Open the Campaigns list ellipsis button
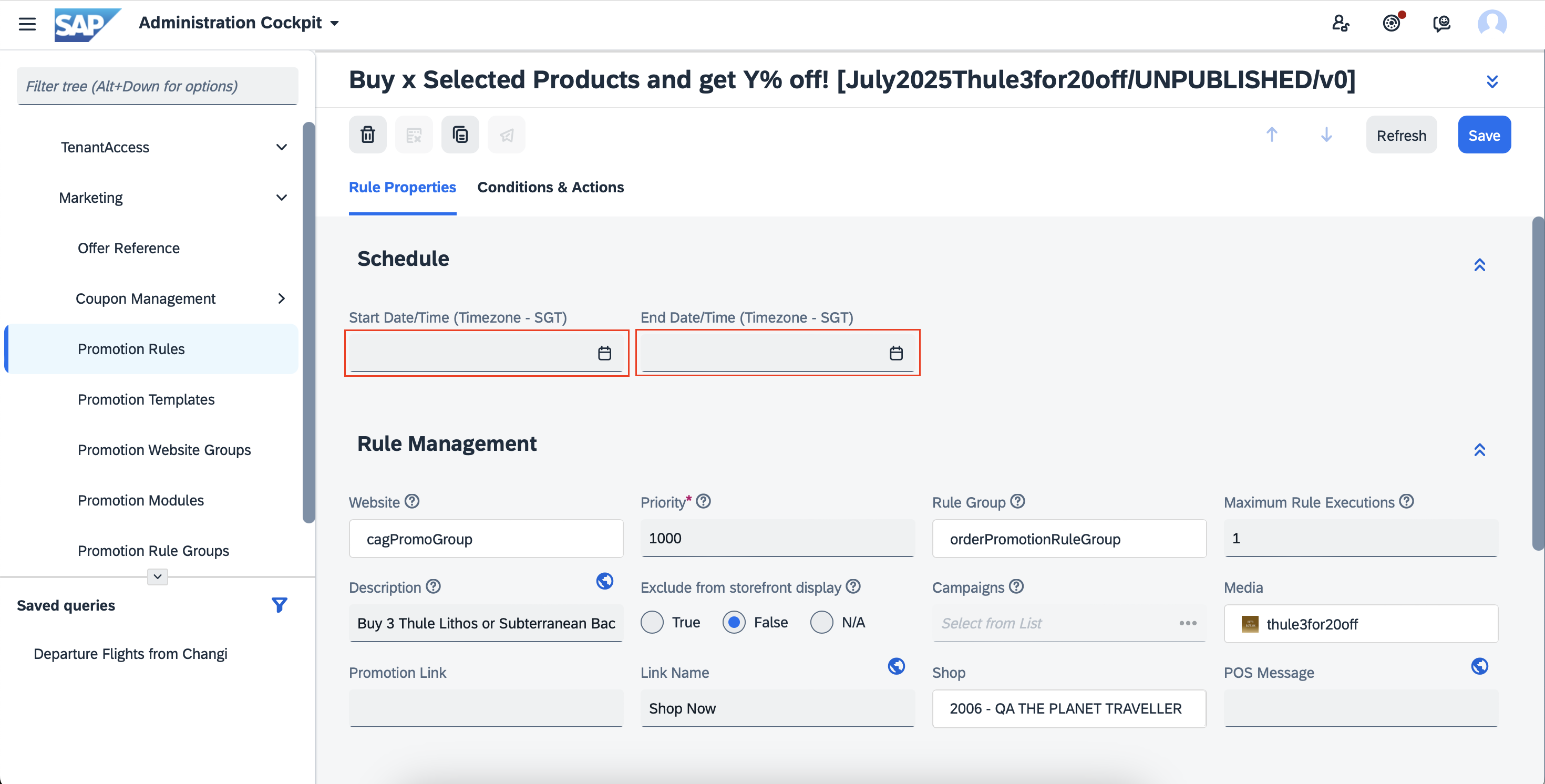The width and height of the screenshot is (1545, 784). pos(1187,623)
